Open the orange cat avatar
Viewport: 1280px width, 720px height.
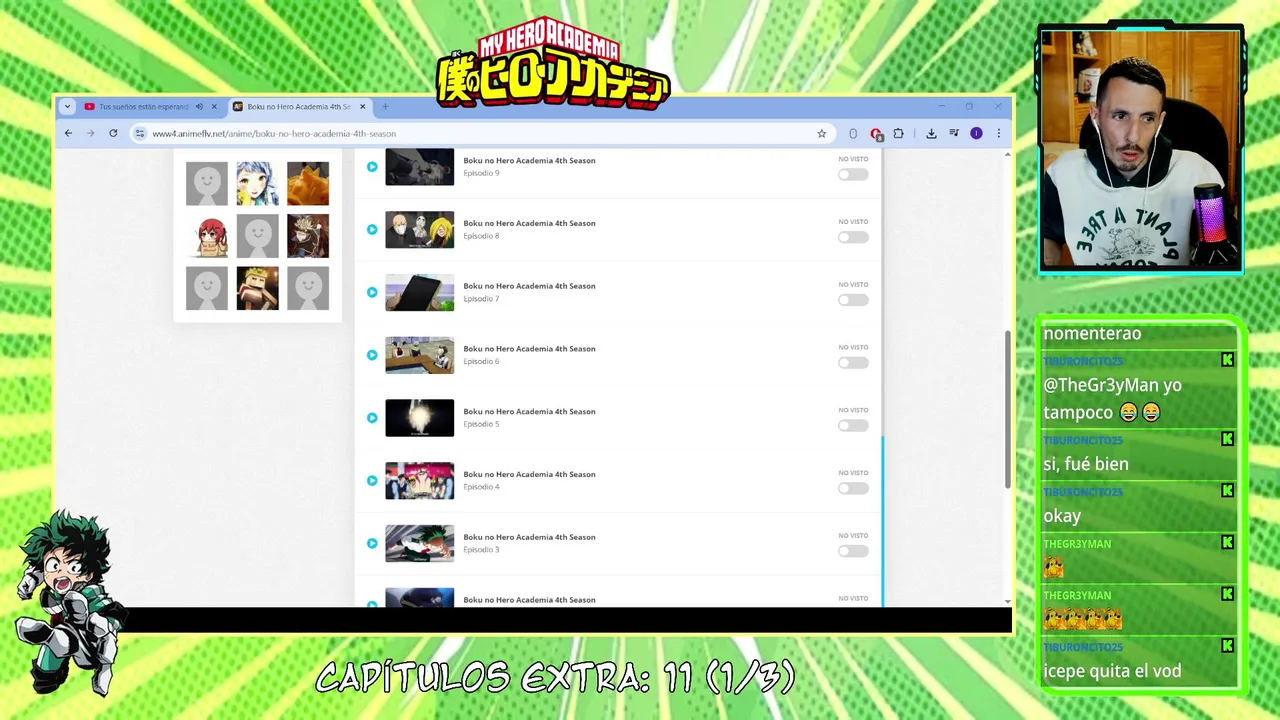(308, 184)
